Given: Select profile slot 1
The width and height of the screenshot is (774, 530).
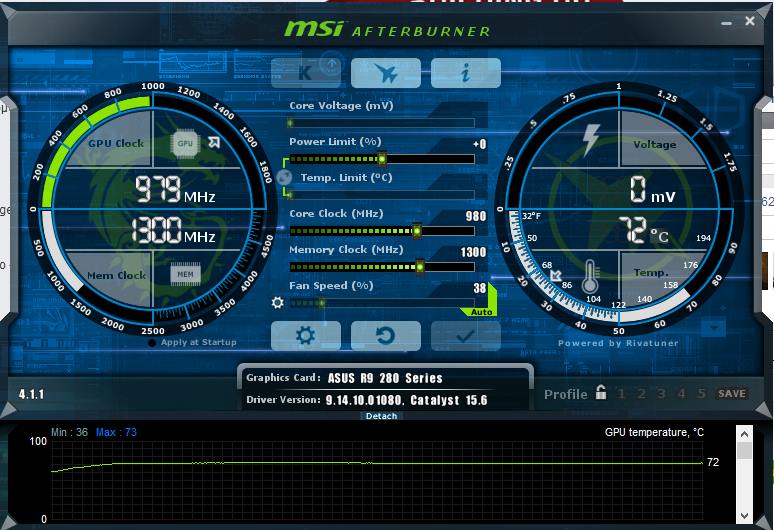Looking at the screenshot, I should [x=621, y=393].
